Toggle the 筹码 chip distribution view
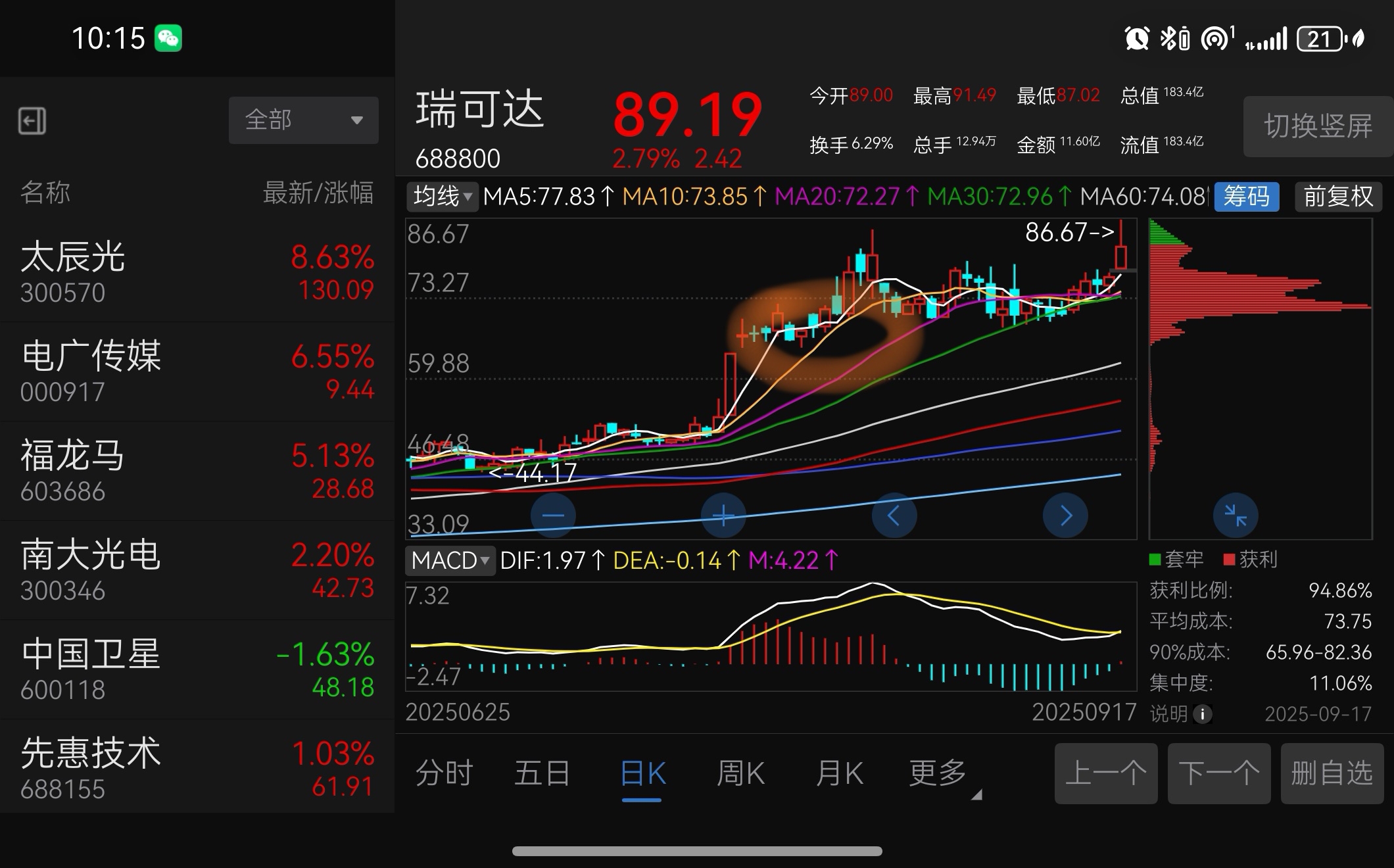The height and width of the screenshot is (868, 1394). [1246, 197]
